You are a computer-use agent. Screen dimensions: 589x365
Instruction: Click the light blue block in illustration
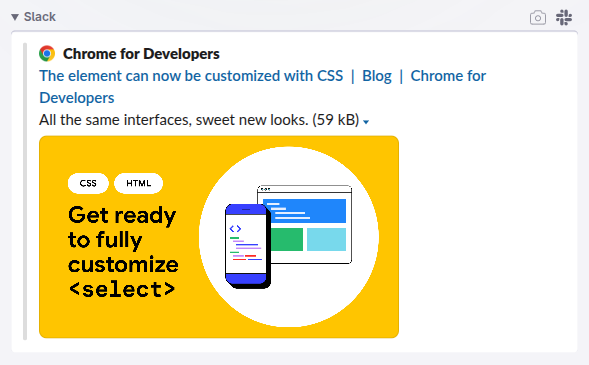326,239
